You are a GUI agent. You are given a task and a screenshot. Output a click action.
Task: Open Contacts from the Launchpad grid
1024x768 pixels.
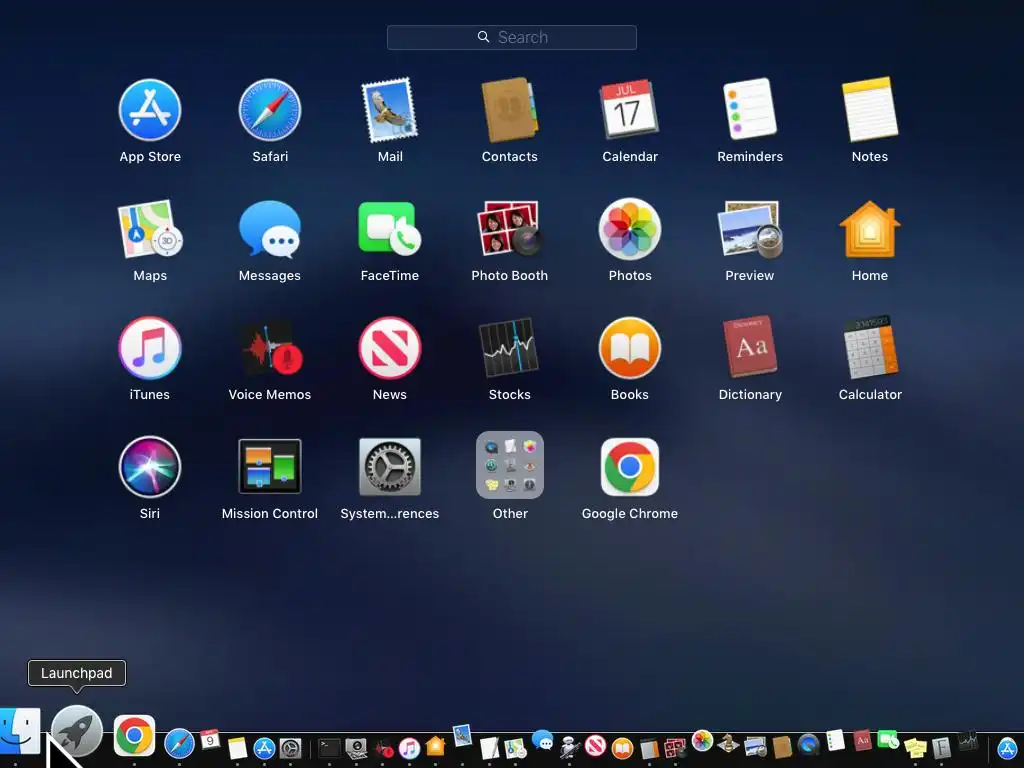pyautogui.click(x=509, y=110)
